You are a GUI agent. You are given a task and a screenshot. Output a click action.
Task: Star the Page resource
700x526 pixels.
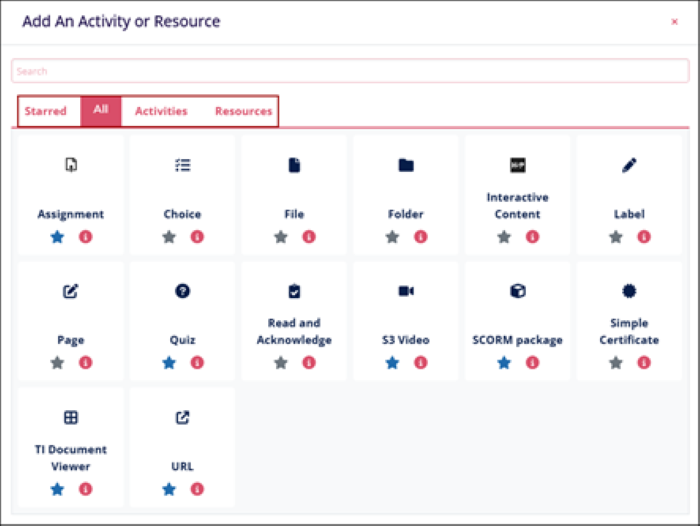pyautogui.click(x=57, y=363)
